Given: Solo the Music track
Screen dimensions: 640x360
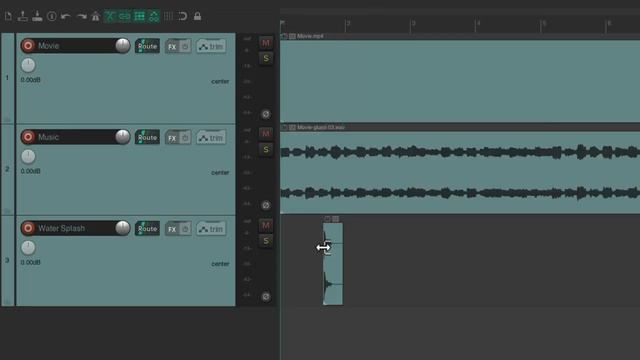Looking at the screenshot, I should pyautogui.click(x=266, y=149).
